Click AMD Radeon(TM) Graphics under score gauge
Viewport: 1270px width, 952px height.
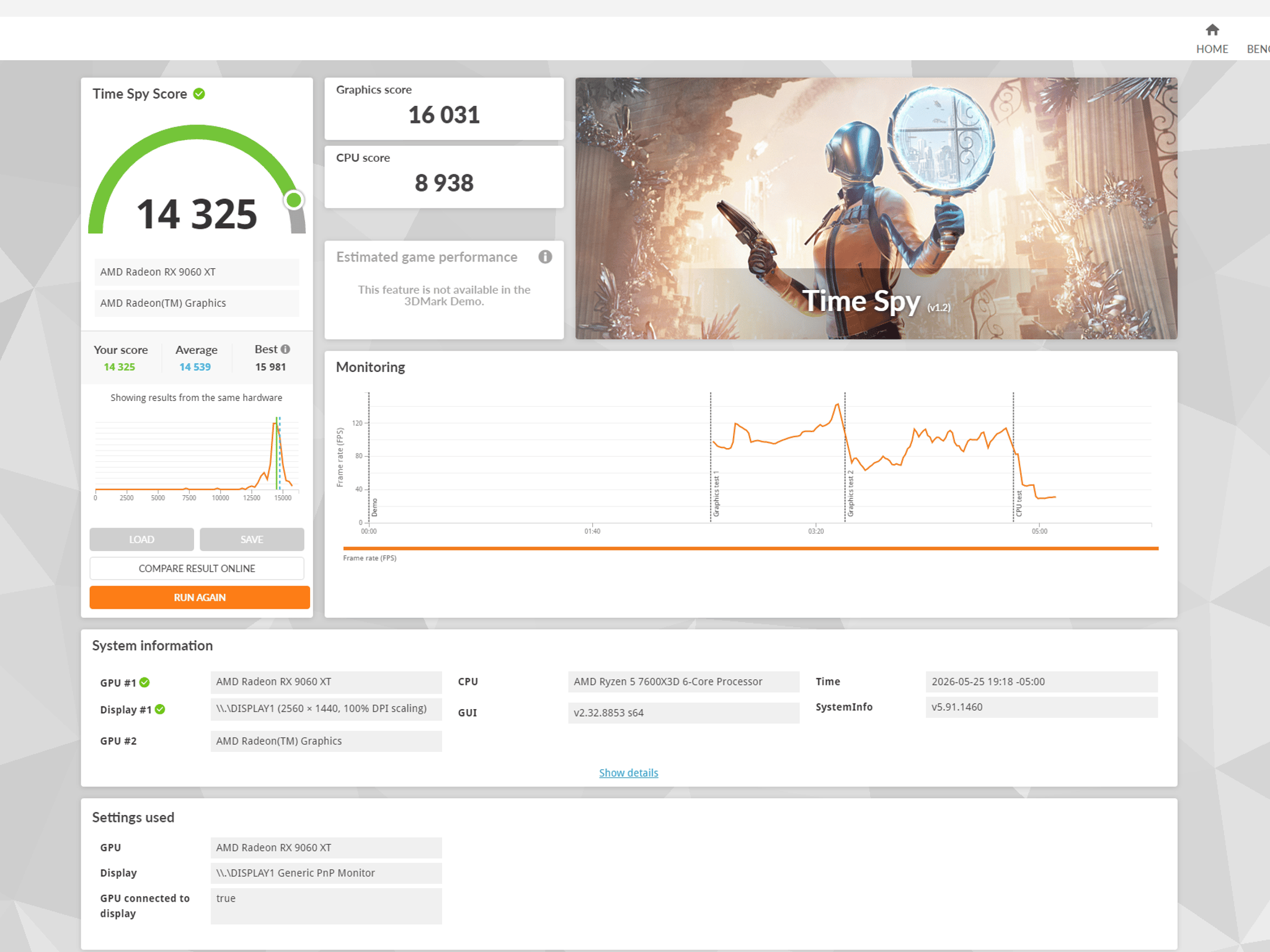point(197,303)
